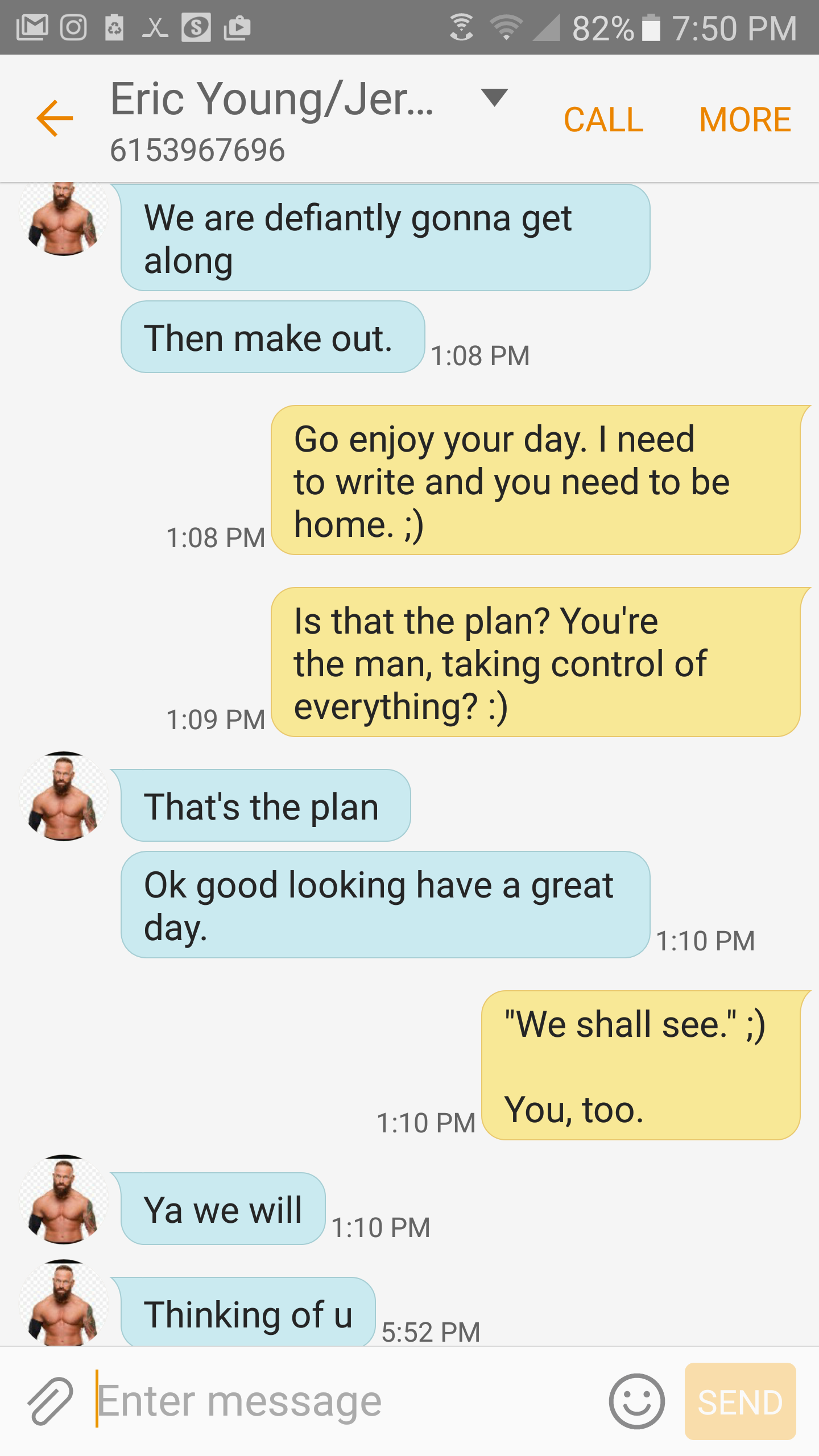Open the MORE menu
This screenshot has width=819, height=1456.
(x=745, y=119)
